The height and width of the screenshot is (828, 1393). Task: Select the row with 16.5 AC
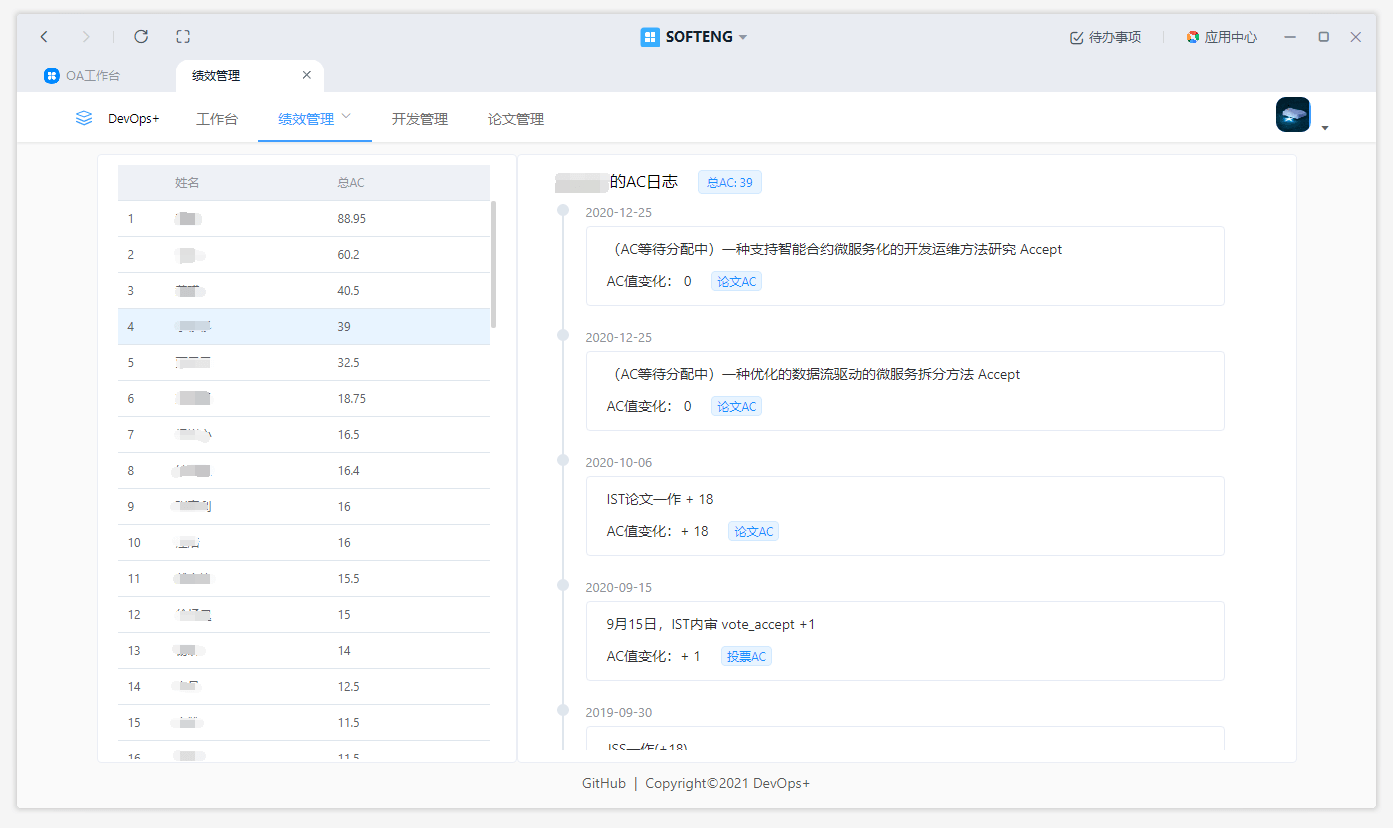(x=304, y=435)
